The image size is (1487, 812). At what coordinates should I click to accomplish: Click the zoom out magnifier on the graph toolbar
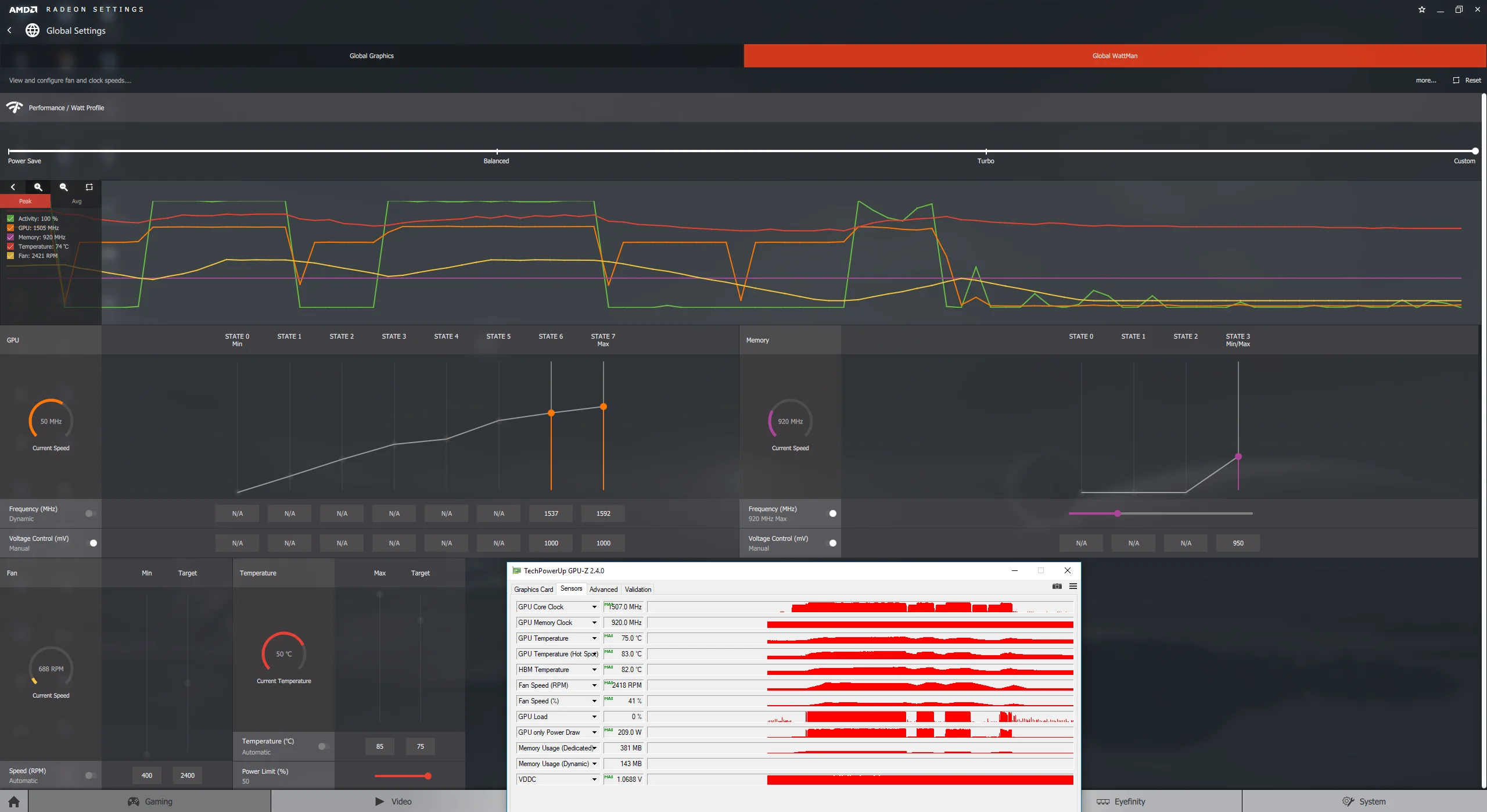(x=64, y=187)
